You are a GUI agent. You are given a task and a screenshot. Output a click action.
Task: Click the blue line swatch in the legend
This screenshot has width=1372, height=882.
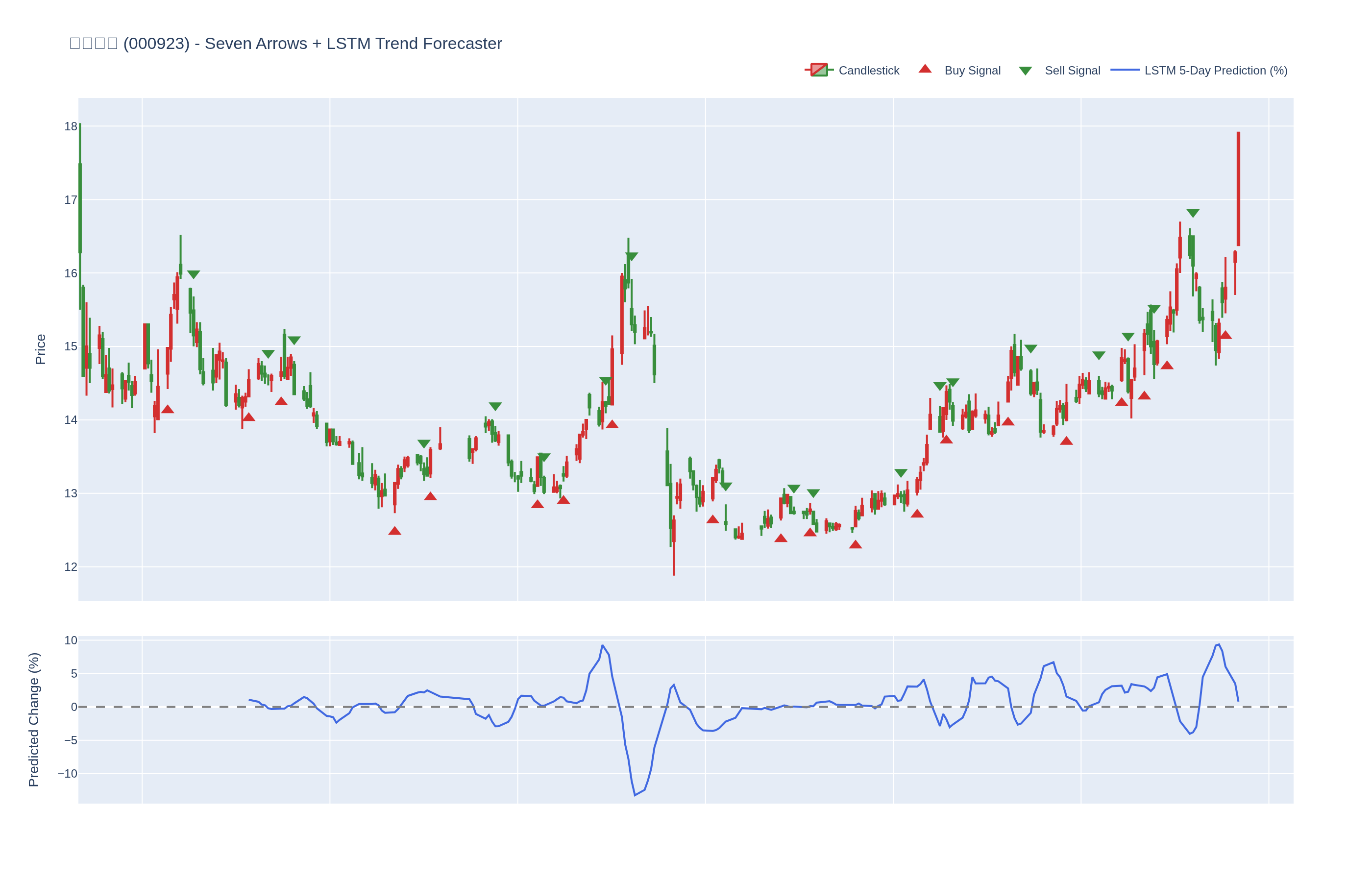tap(1125, 70)
